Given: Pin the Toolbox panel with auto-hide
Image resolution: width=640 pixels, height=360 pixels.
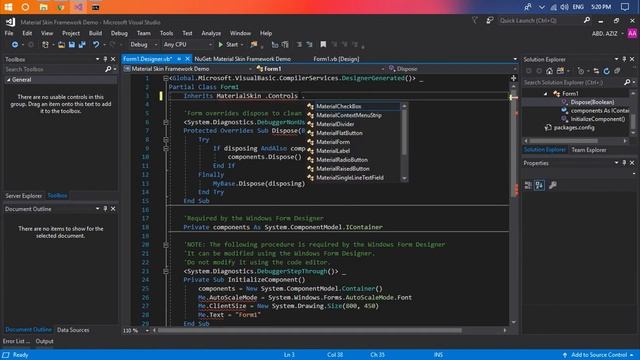Looking at the screenshot, I should coord(105,59).
